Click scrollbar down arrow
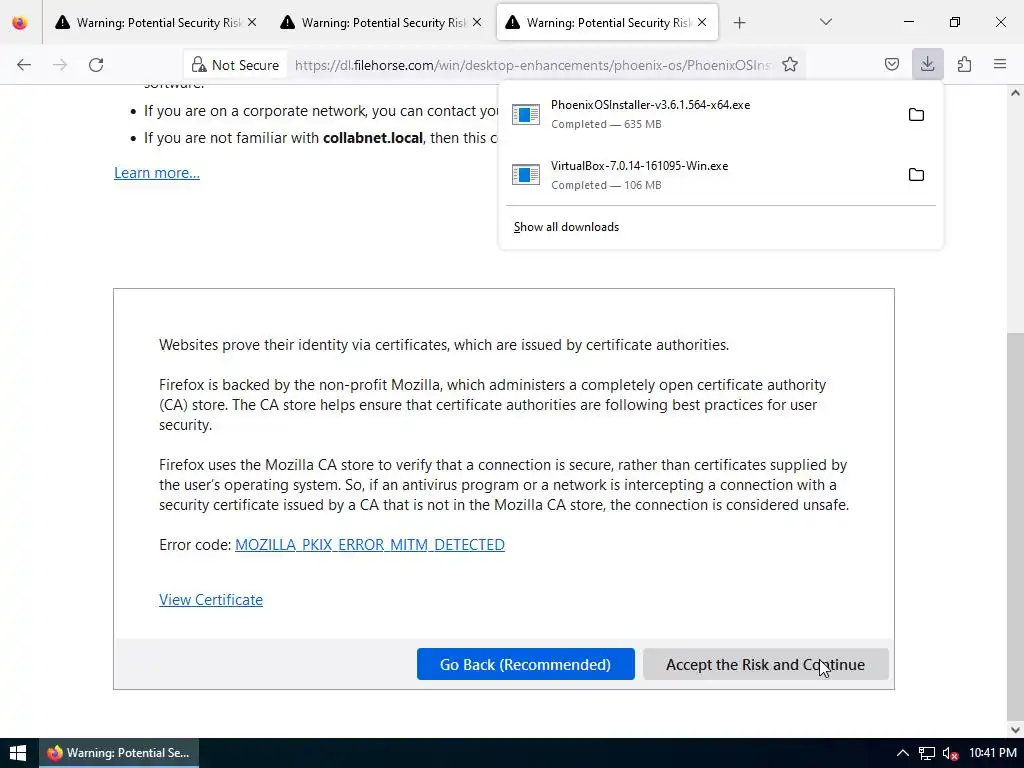Viewport: 1024px width, 768px height. pos(1015,729)
